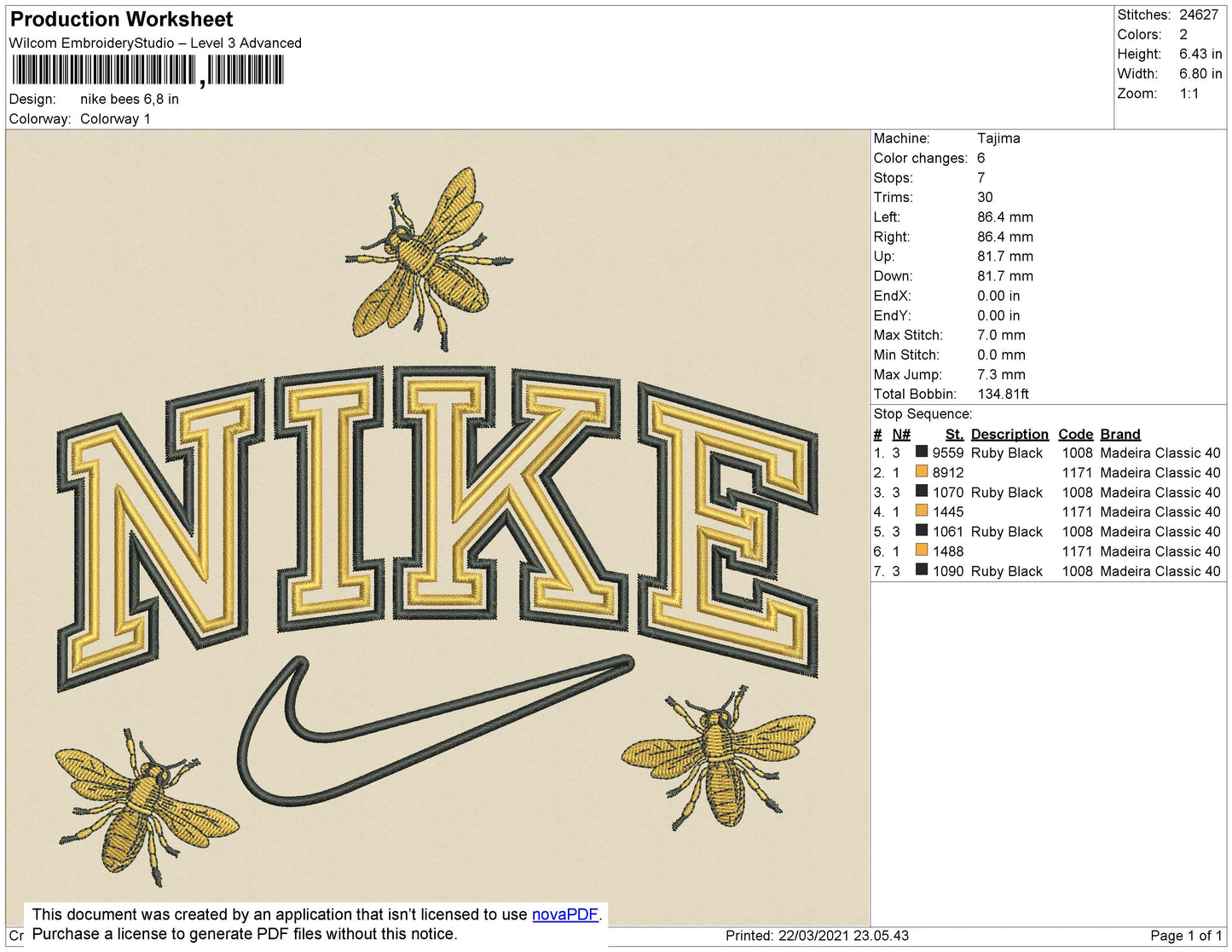The width and height of the screenshot is (1232, 952).
Task: Open the novaPDF link
Action: coord(565,914)
